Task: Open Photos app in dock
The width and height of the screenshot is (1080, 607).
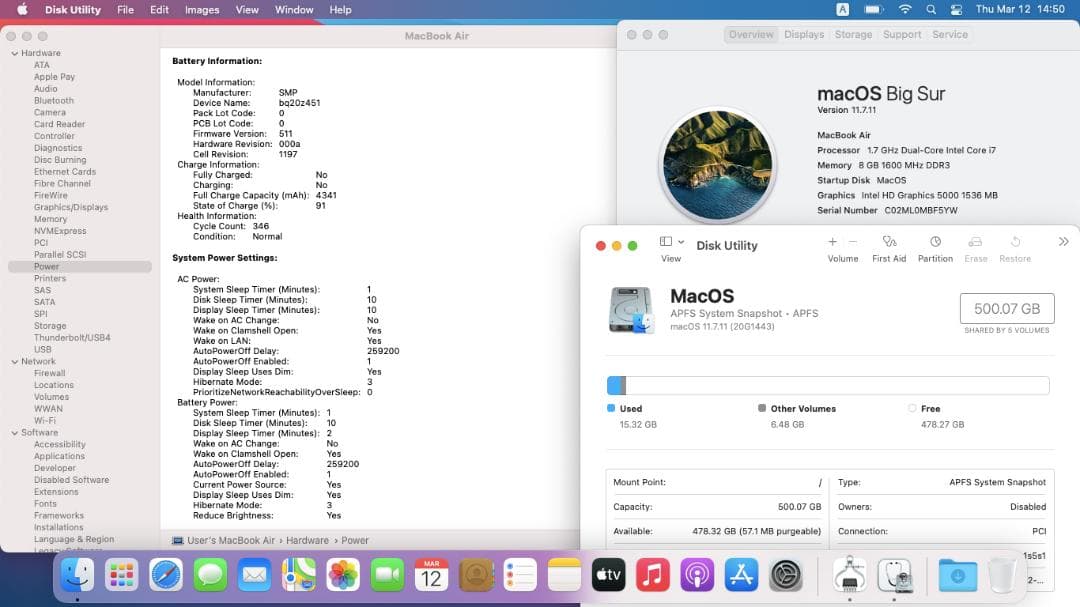Action: pos(343,575)
